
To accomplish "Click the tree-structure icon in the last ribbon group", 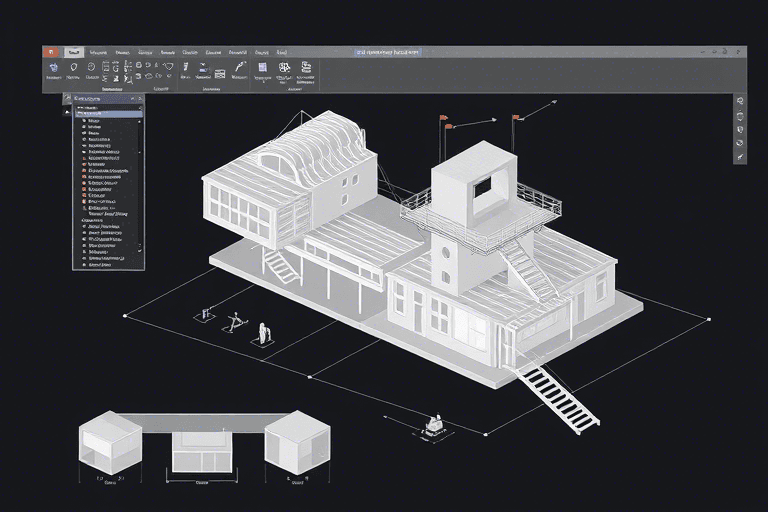I will point(285,68).
